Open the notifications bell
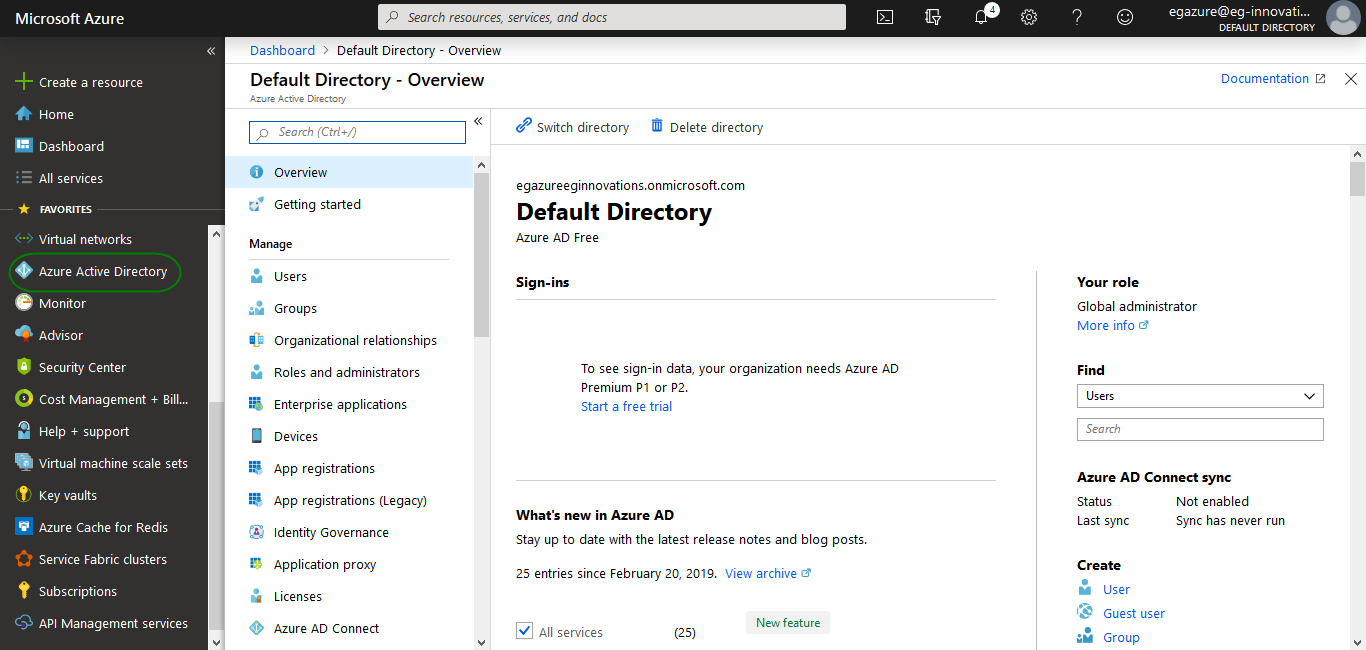The height and width of the screenshot is (650, 1366). (982, 17)
